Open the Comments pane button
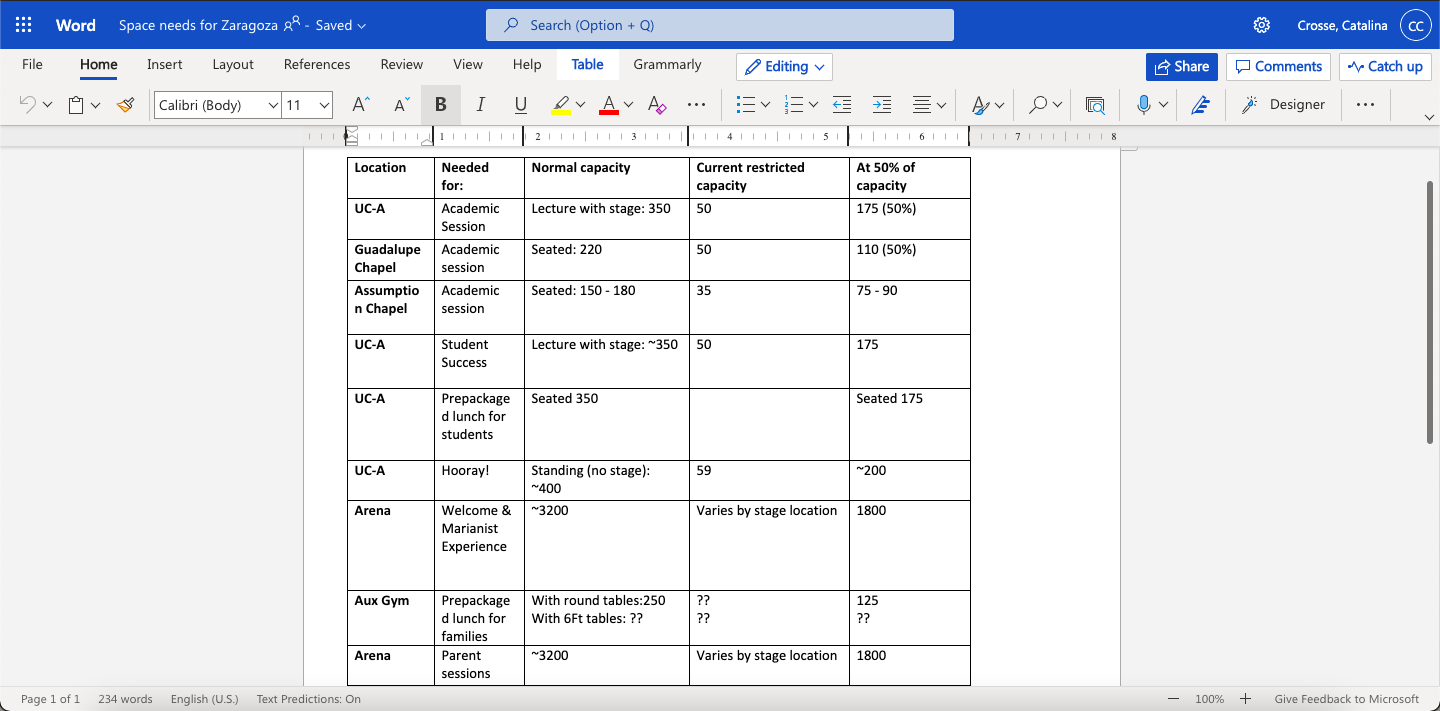This screenshot has width=1440, height=711. [1278, 67]
